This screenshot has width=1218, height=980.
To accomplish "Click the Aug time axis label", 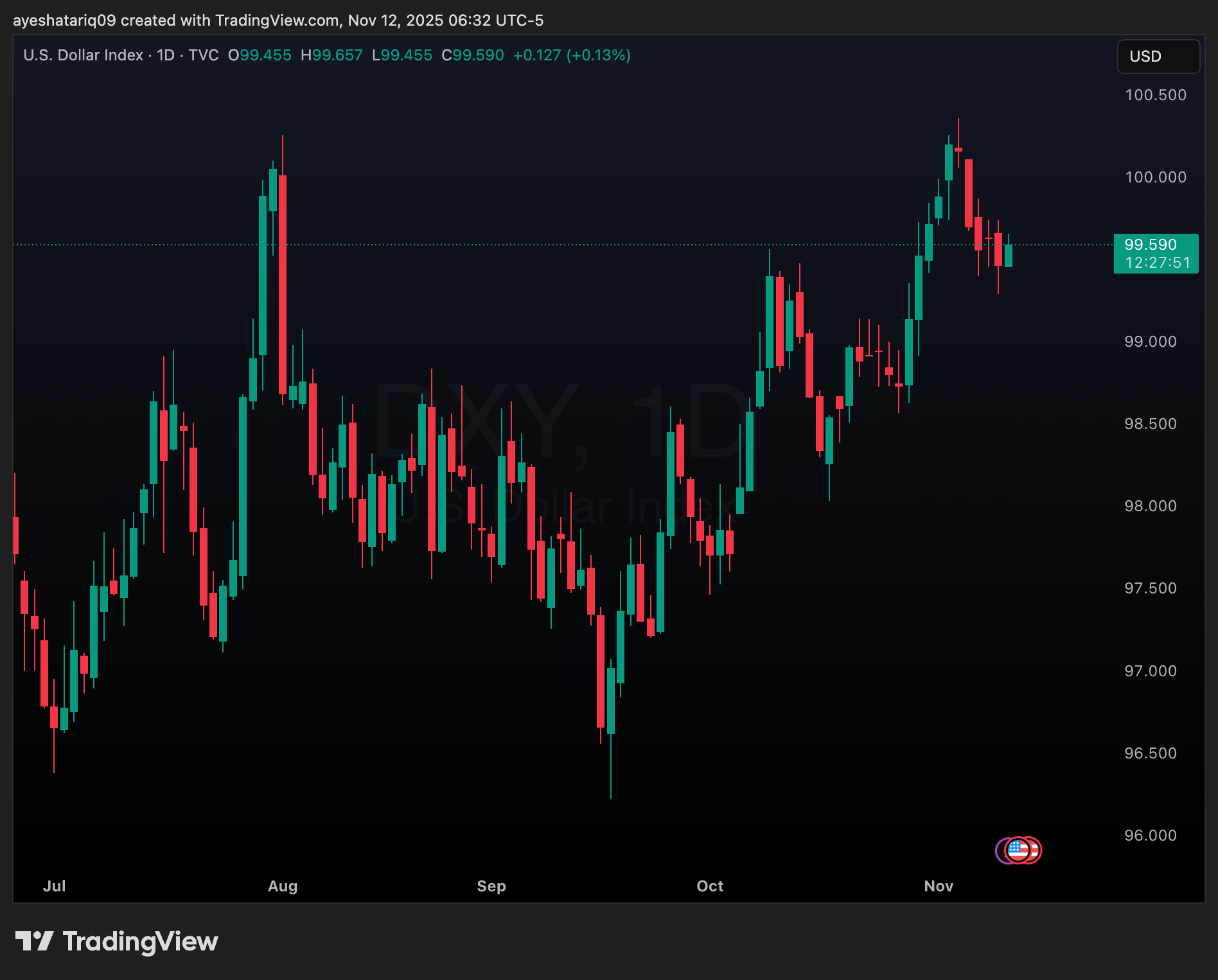I will 283,886.
